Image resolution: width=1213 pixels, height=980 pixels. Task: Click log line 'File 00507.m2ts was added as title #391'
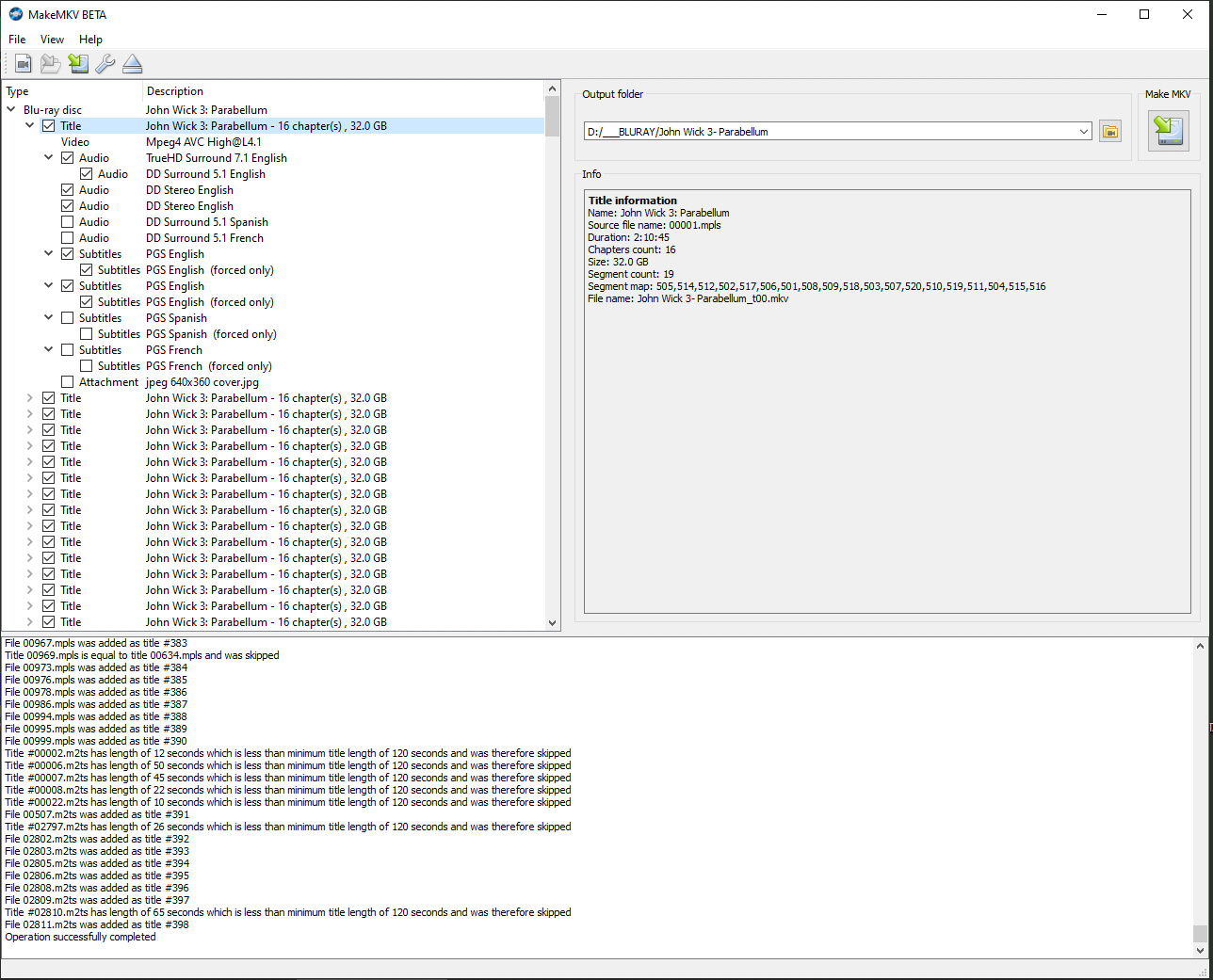click(97, 814)
